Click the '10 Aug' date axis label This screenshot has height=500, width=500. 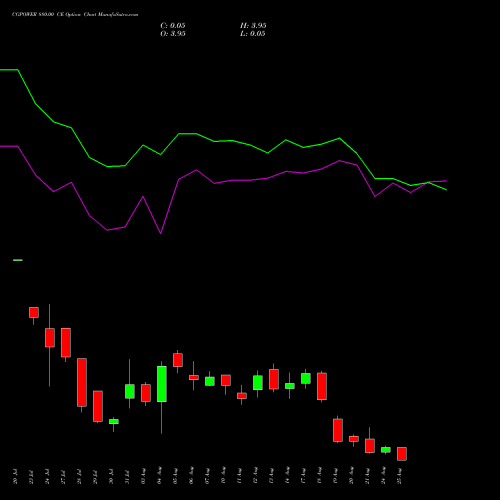point(223,476)
